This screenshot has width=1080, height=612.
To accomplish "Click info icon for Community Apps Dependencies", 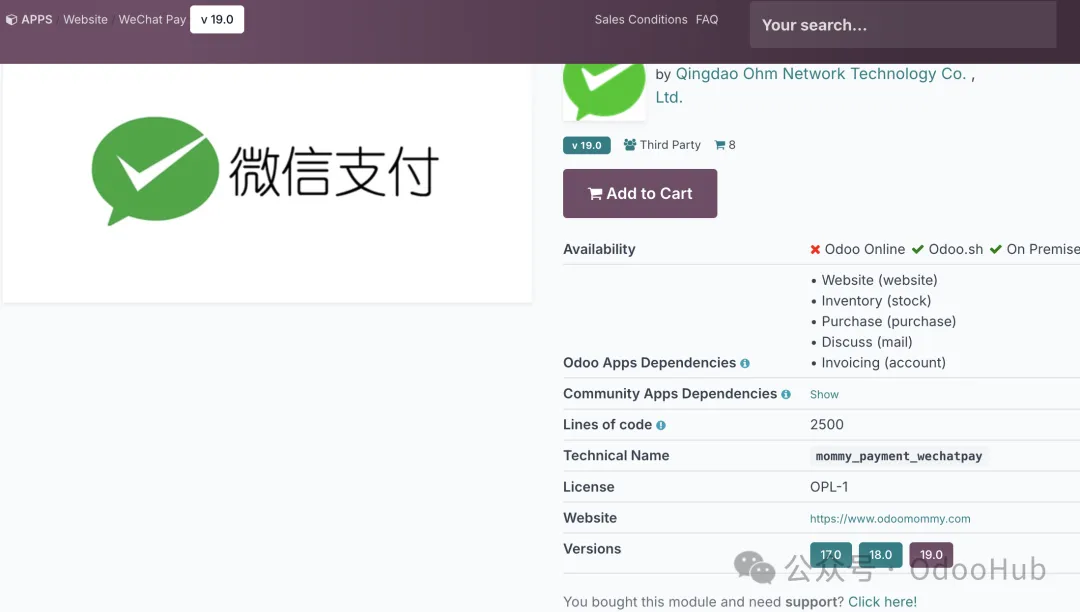I will click(786, 394).
